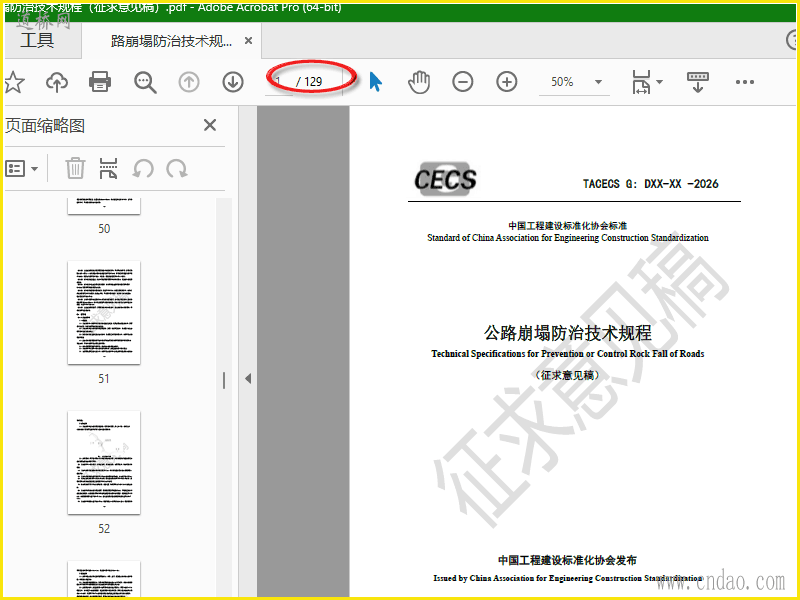Add the file to starred with star icon
Image resolution: width=800 pixels, height=600 pixels.
(x=14, y=82)
